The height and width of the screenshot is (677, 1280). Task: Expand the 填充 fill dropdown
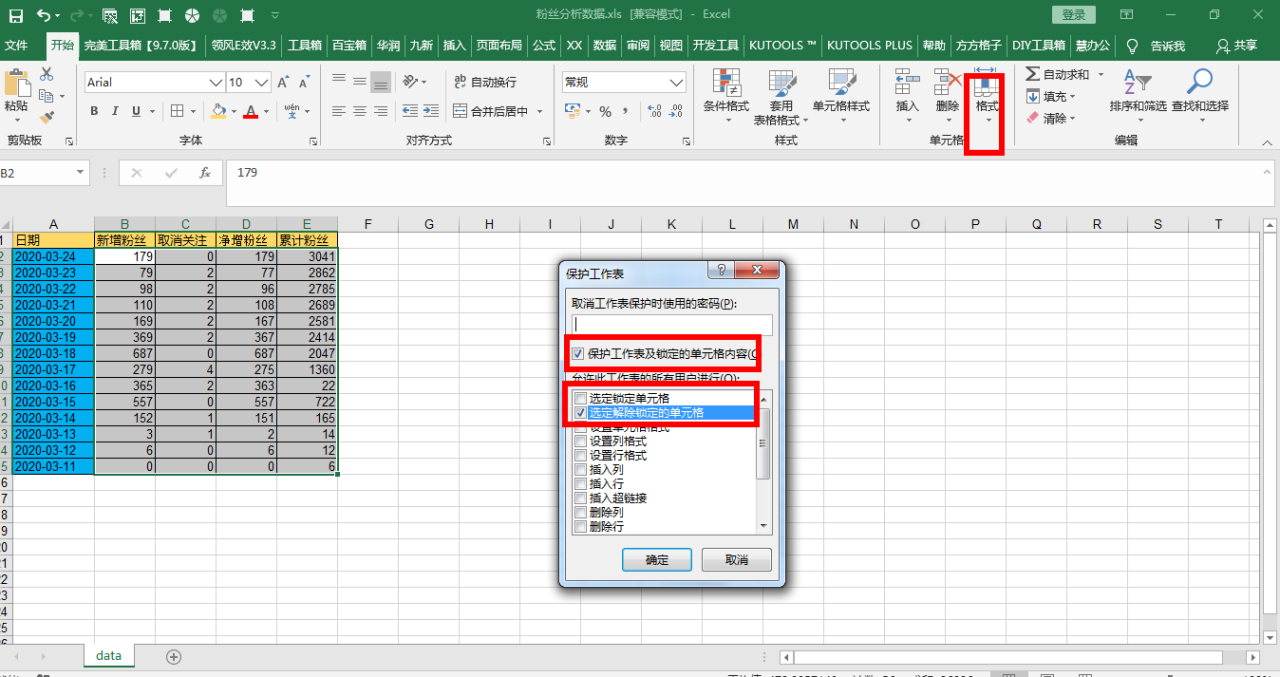click(x=1074, y=97)
